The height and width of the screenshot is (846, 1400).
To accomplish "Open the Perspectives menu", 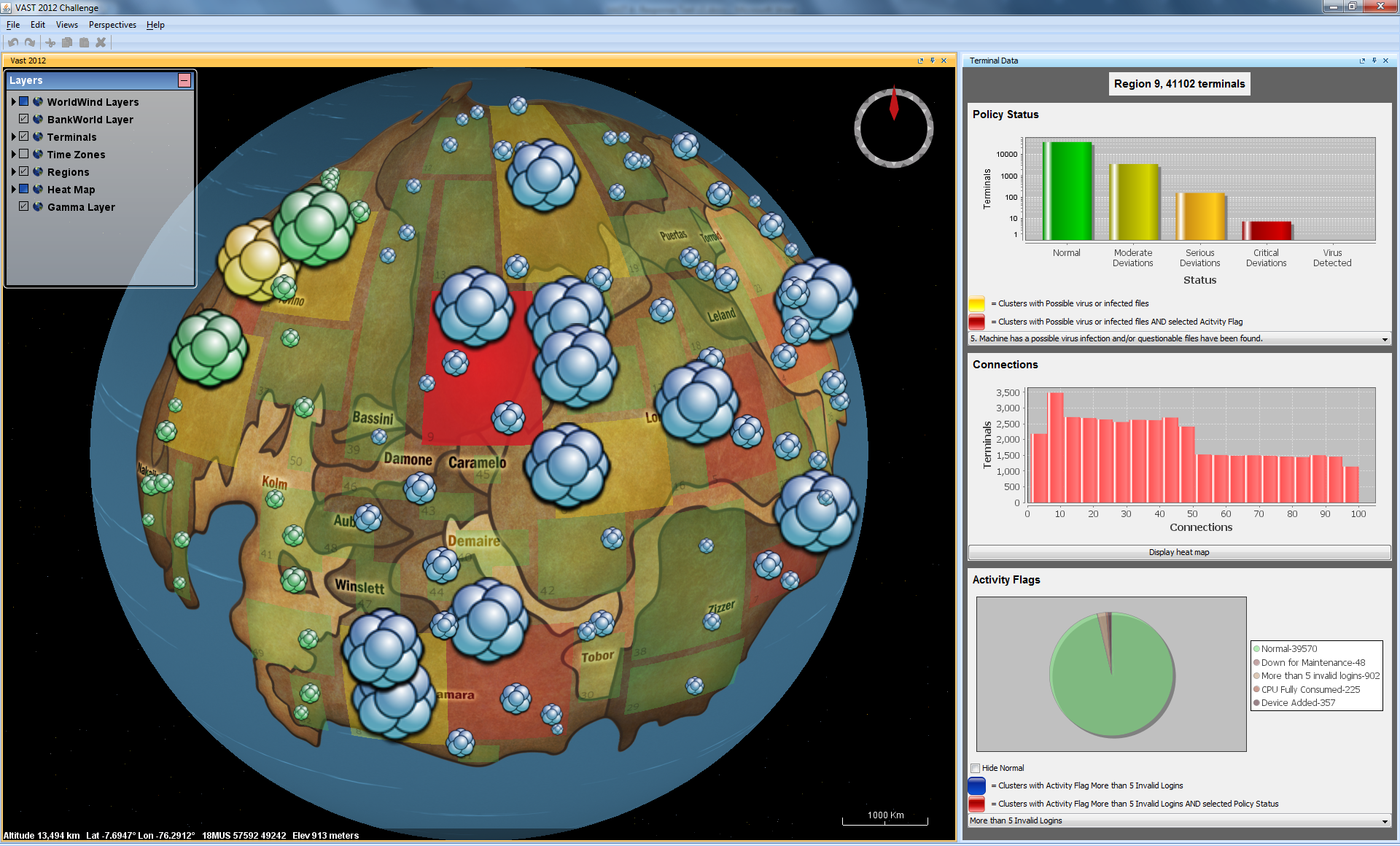I will [112, 25].
